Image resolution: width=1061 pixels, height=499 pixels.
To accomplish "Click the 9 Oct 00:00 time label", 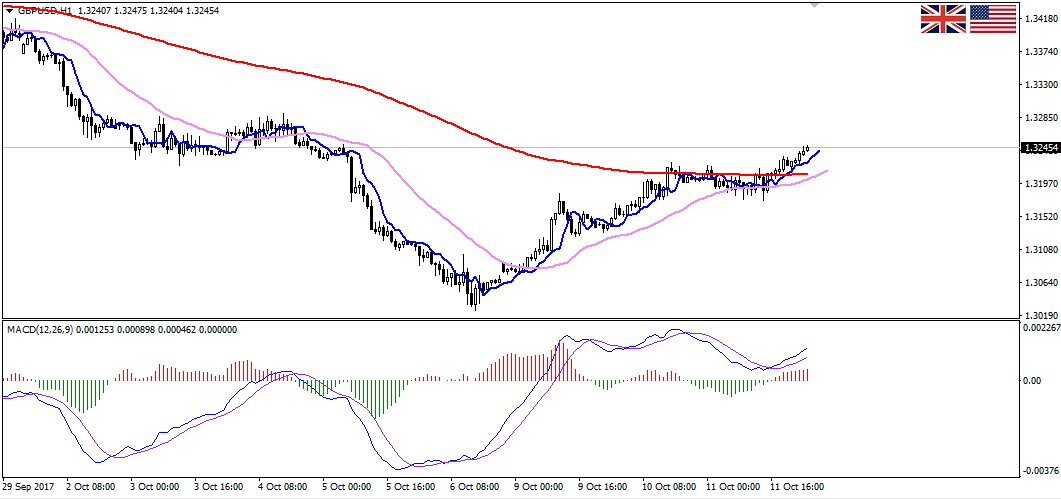I will point(541,486).
